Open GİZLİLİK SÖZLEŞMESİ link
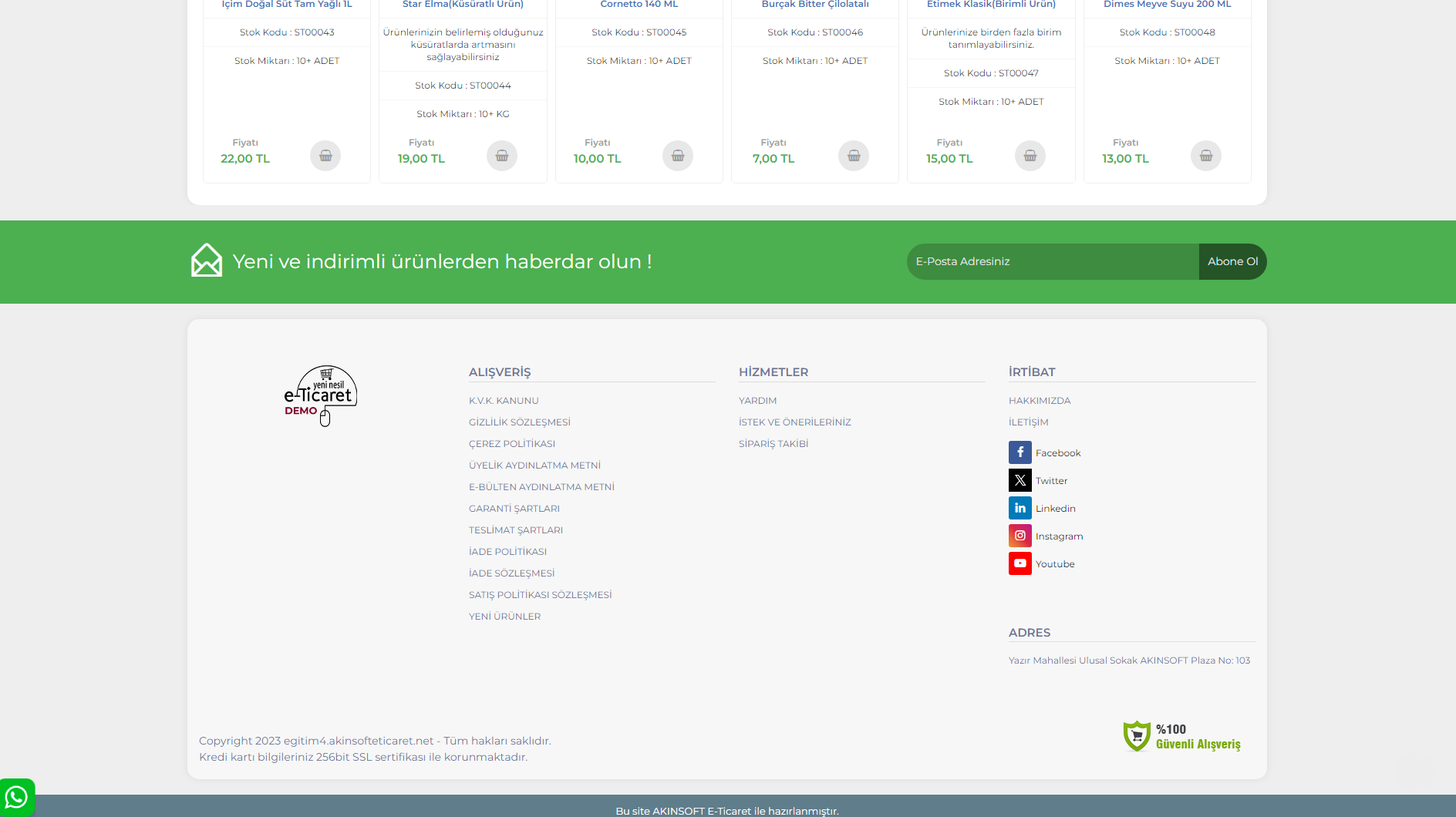Viewport: 1456px width, 817px height. tap(520, 422)
